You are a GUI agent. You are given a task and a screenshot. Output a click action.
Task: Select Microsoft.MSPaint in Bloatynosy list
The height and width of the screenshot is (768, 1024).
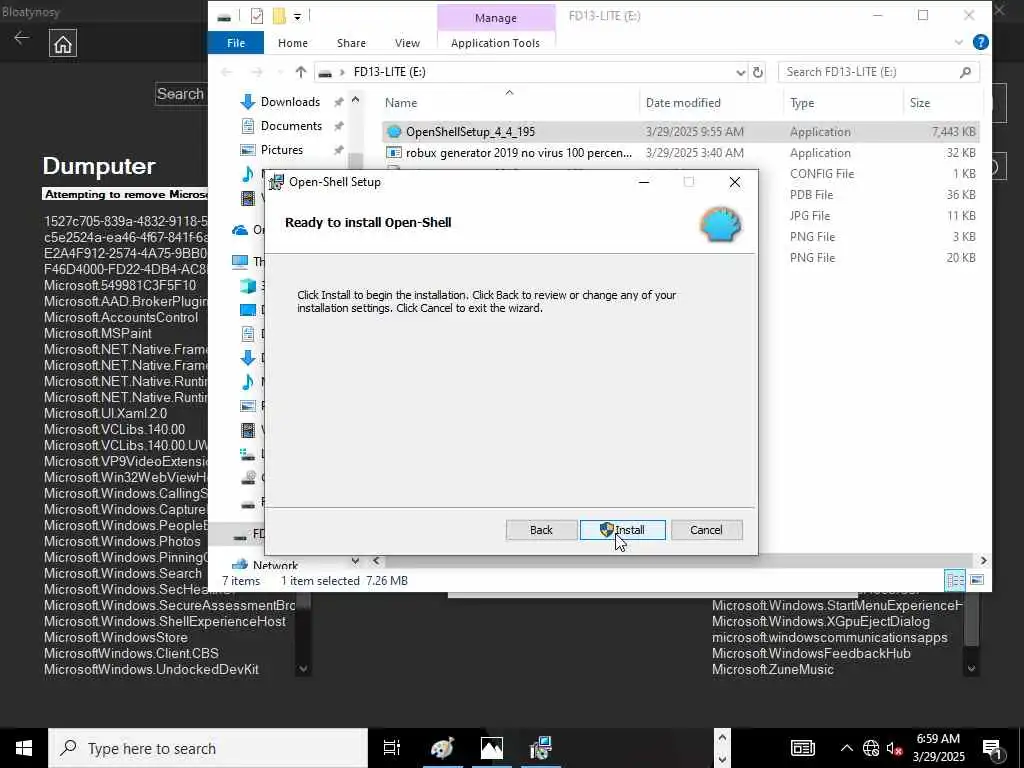click(97, 333)
